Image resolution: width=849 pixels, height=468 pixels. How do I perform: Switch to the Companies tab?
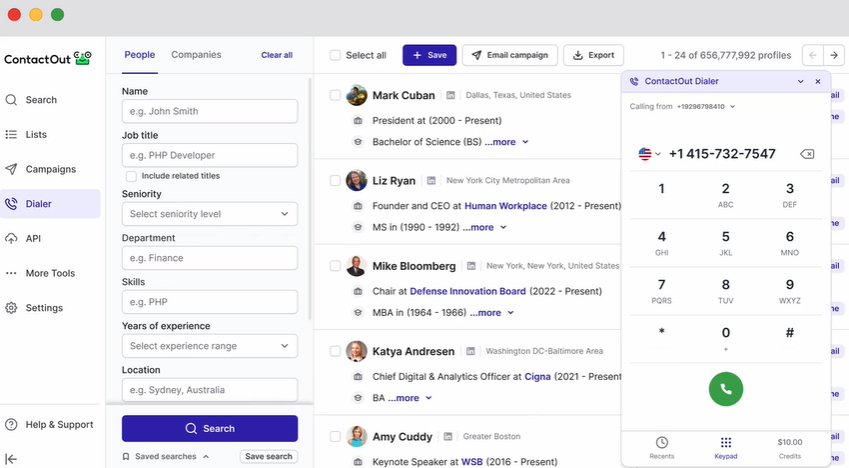[x=196, y=55]
